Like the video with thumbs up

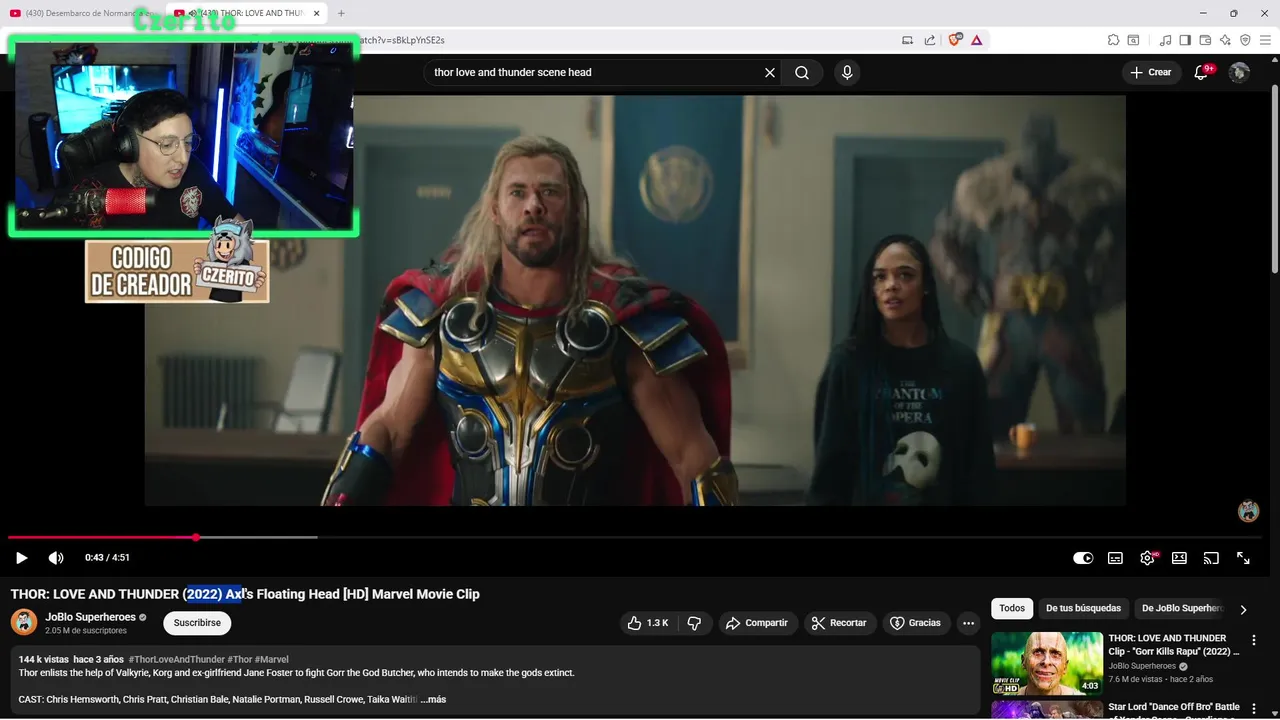[x=648, y=623]
